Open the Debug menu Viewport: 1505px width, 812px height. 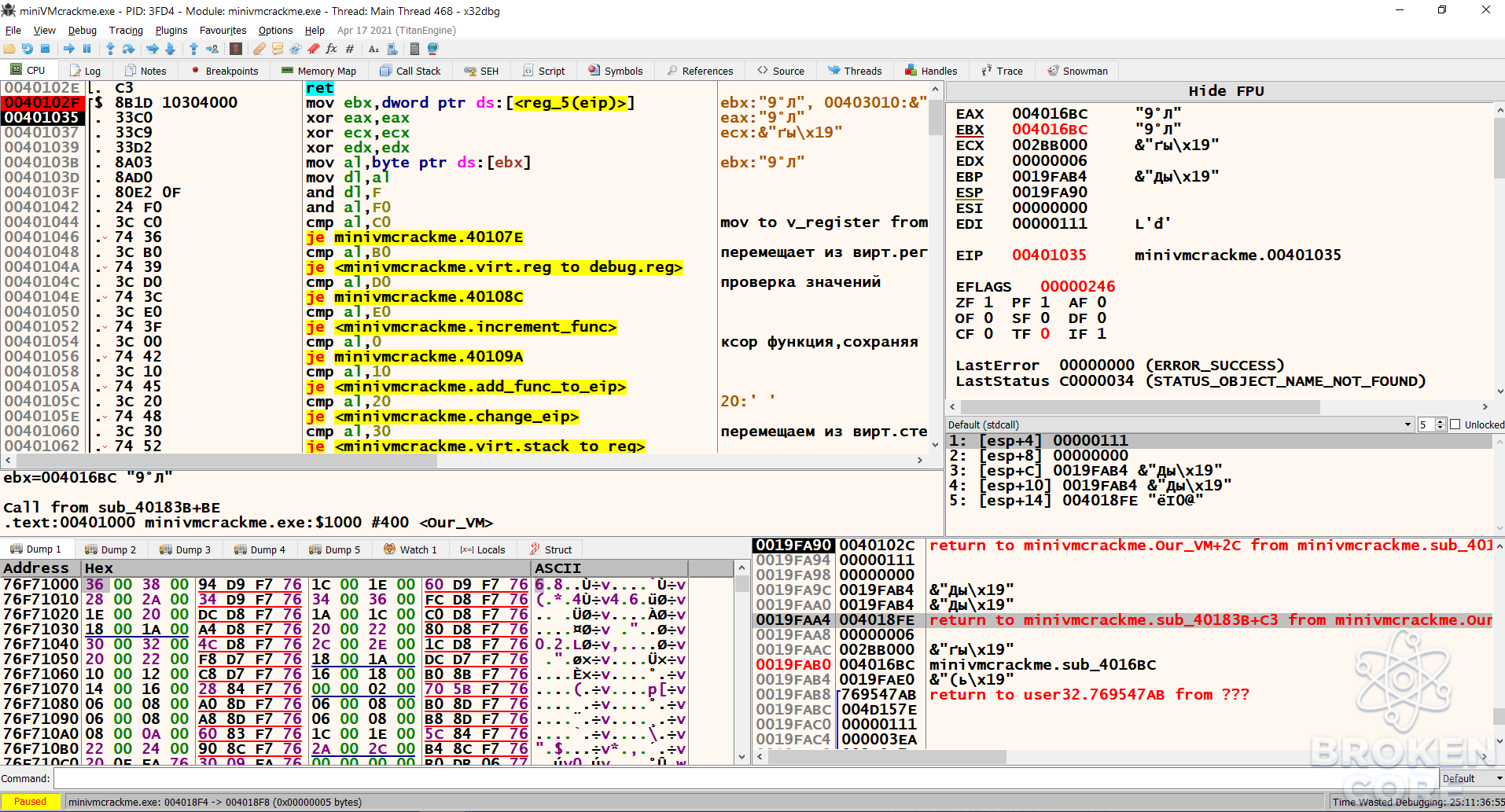pos(82,30)
